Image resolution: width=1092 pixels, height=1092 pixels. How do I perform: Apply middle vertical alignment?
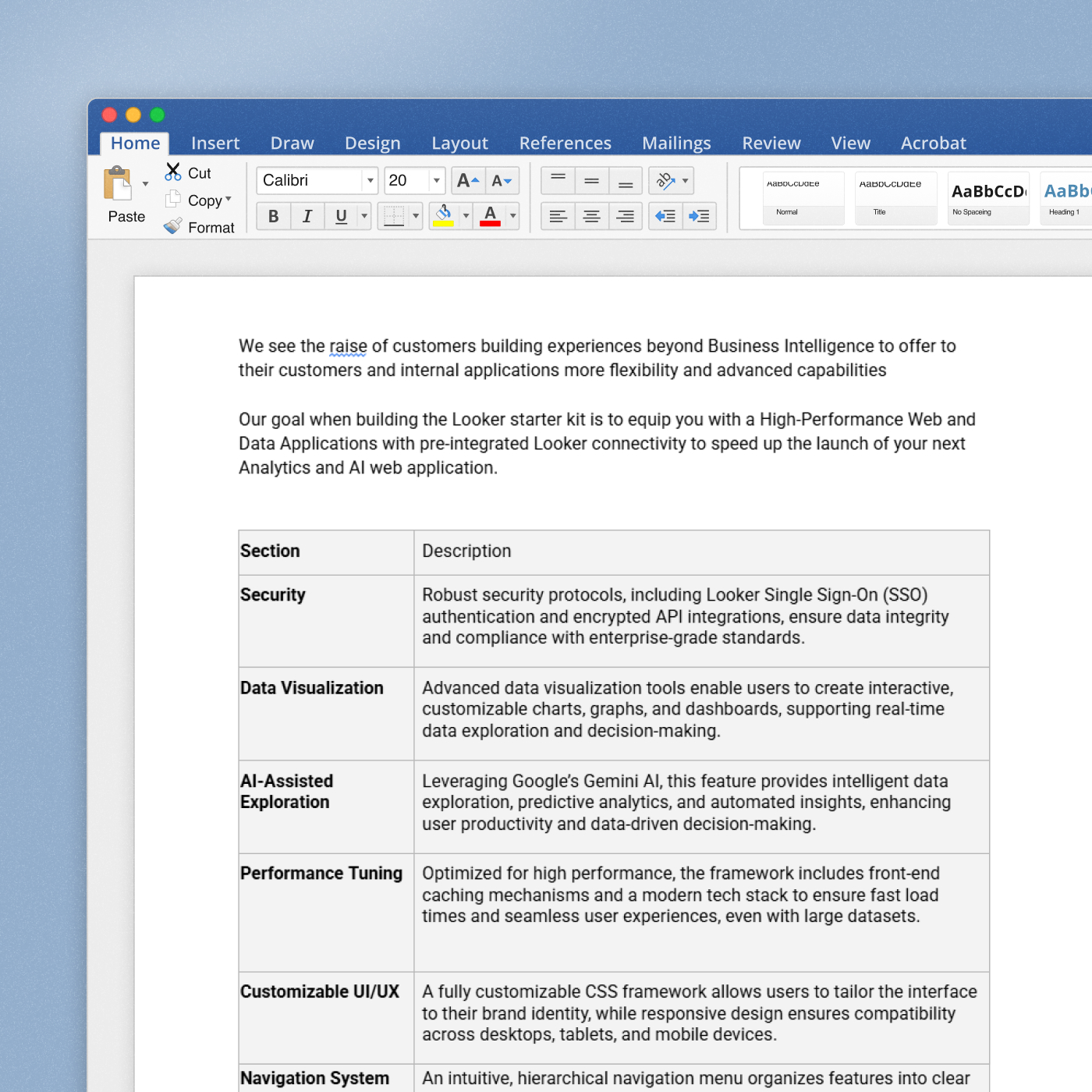click(592, 181)
